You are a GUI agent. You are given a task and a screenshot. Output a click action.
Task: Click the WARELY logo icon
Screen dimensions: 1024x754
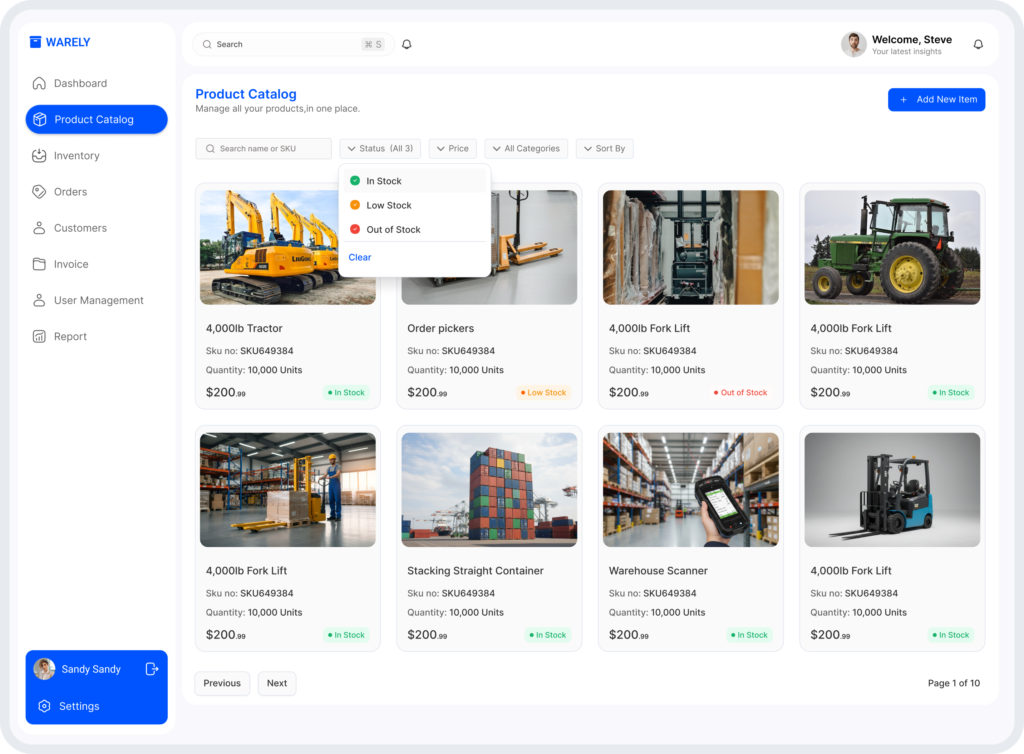(36, 42)
